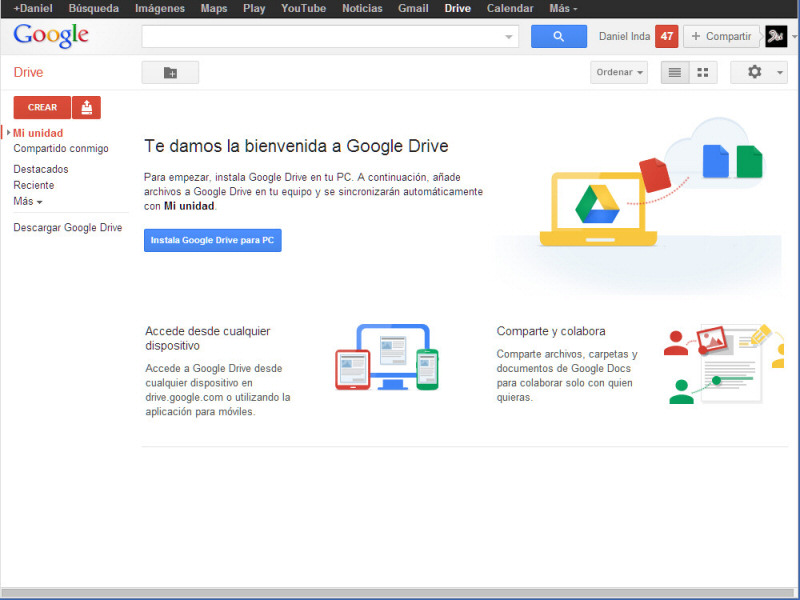This screenshot has width=800, height=600.
Task: Open the search options dropdown arrow
Action: coord(508,37)
